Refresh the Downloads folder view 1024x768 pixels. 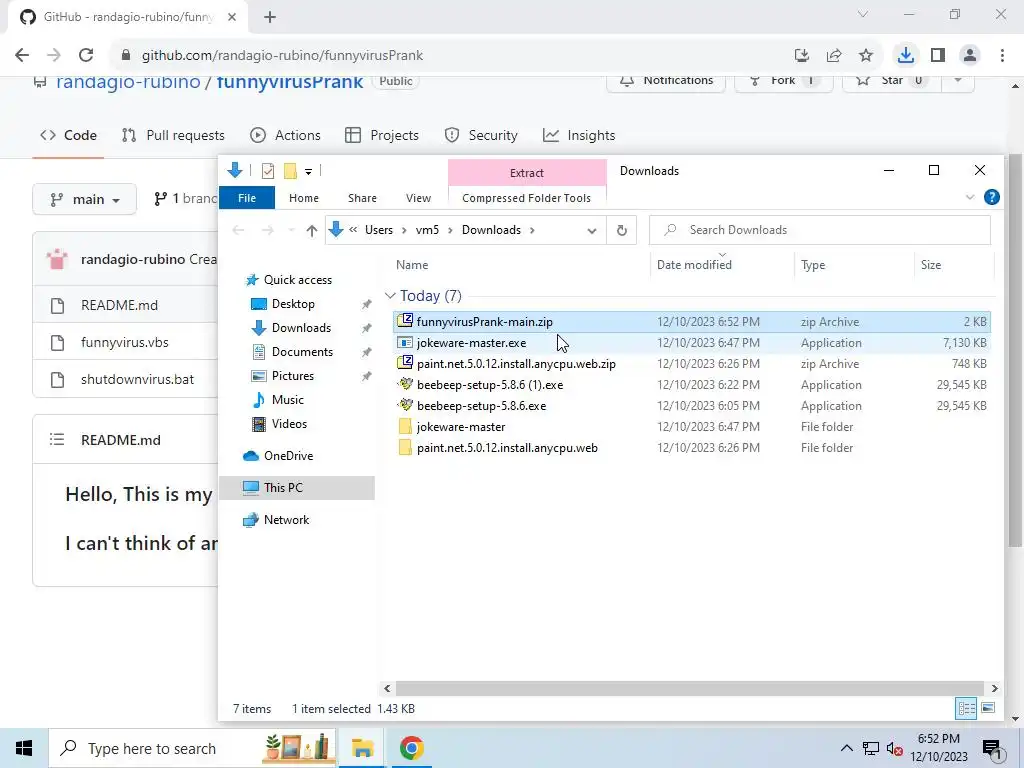point(622,230)
